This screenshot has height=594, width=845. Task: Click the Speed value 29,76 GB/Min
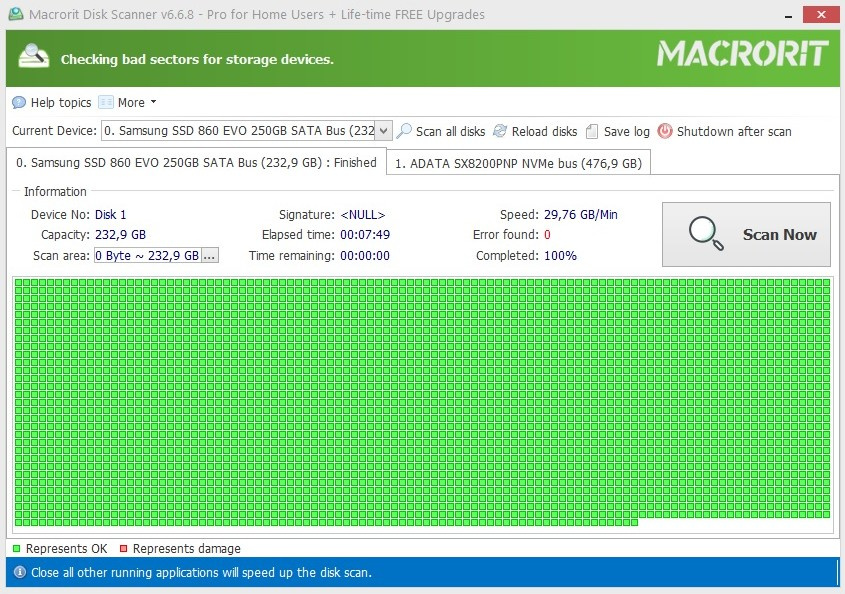[580, 215]
